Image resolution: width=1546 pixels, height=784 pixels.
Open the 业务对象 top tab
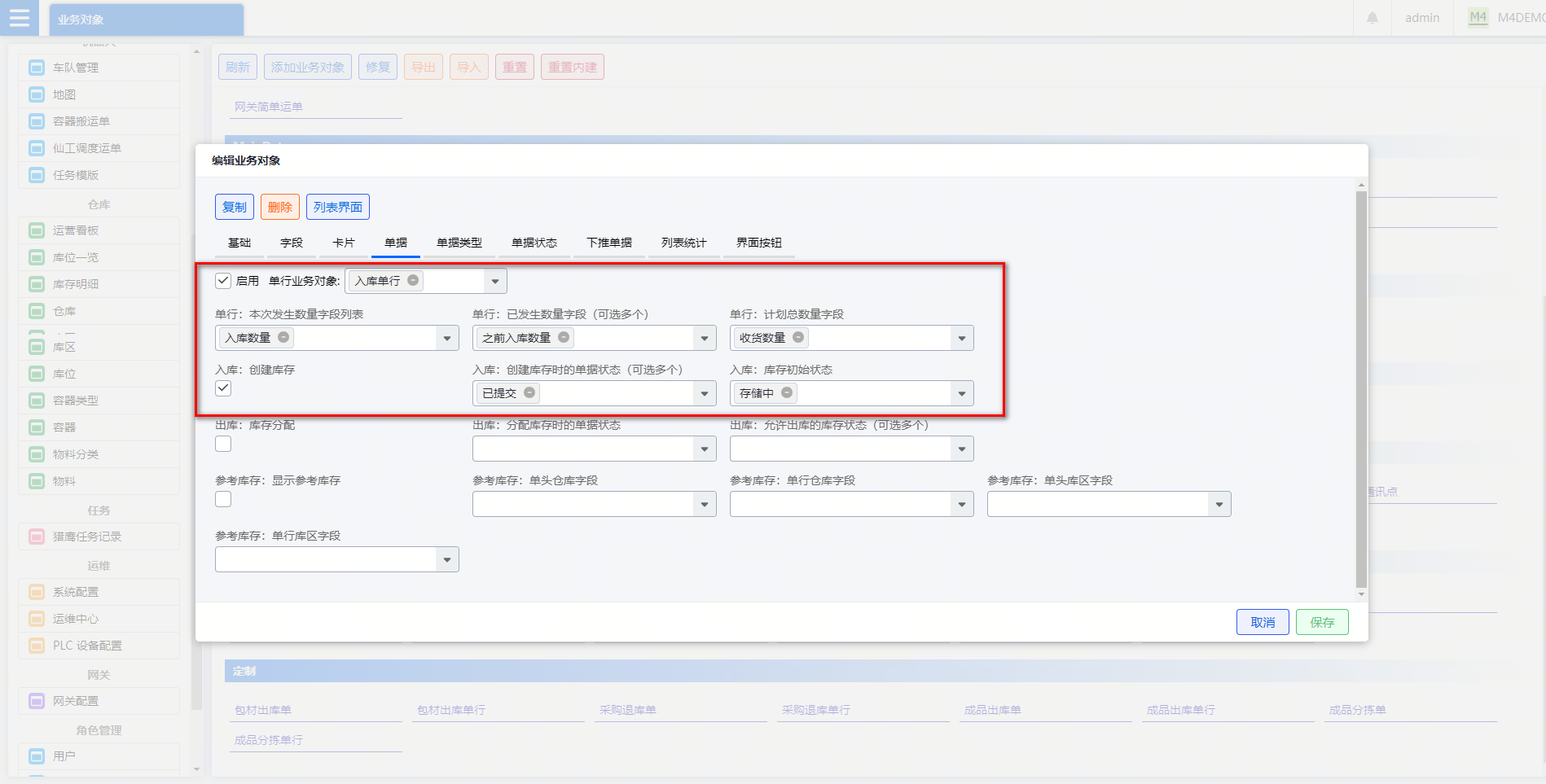pos(147,20)
